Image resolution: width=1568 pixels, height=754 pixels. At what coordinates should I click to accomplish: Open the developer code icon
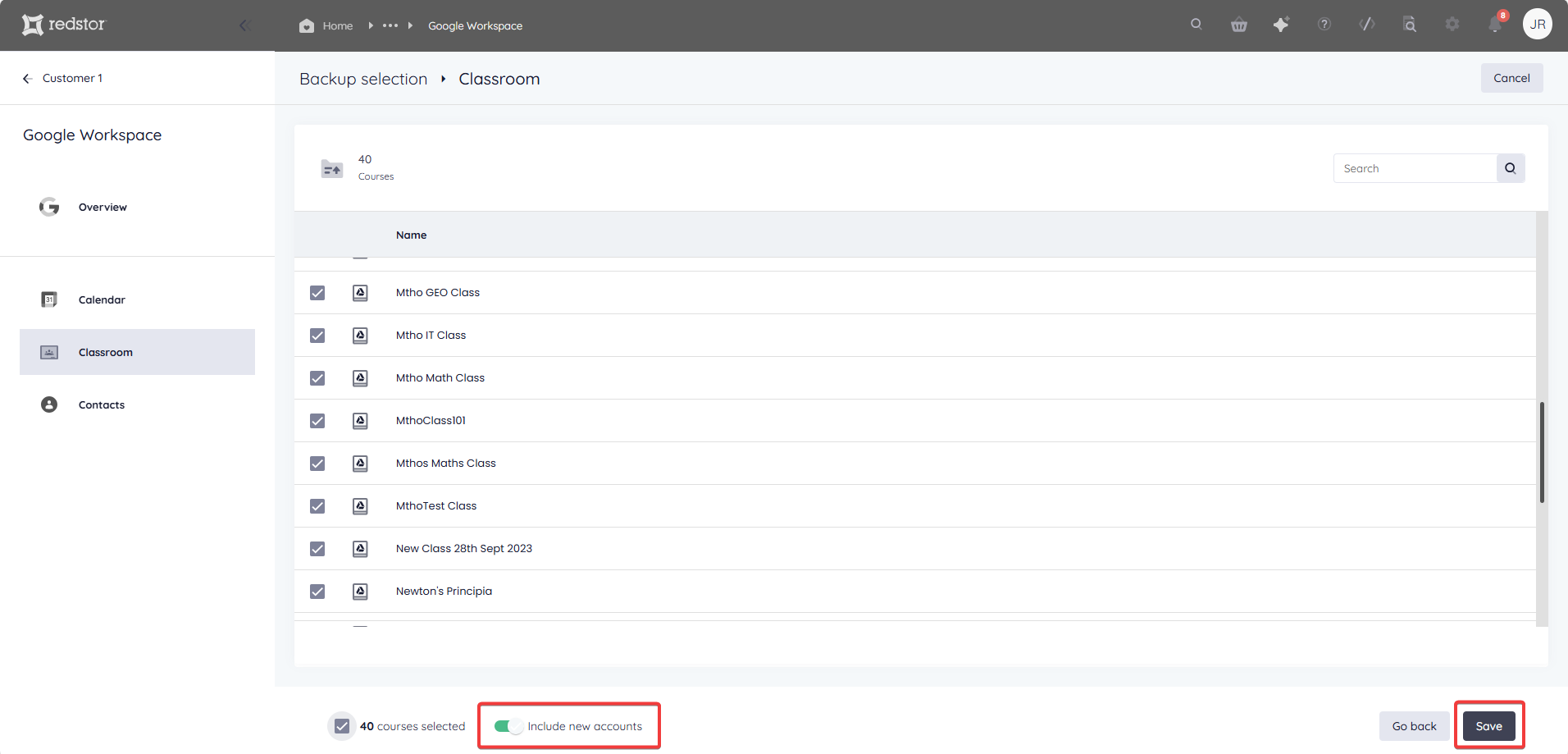tap(1367, 25)
